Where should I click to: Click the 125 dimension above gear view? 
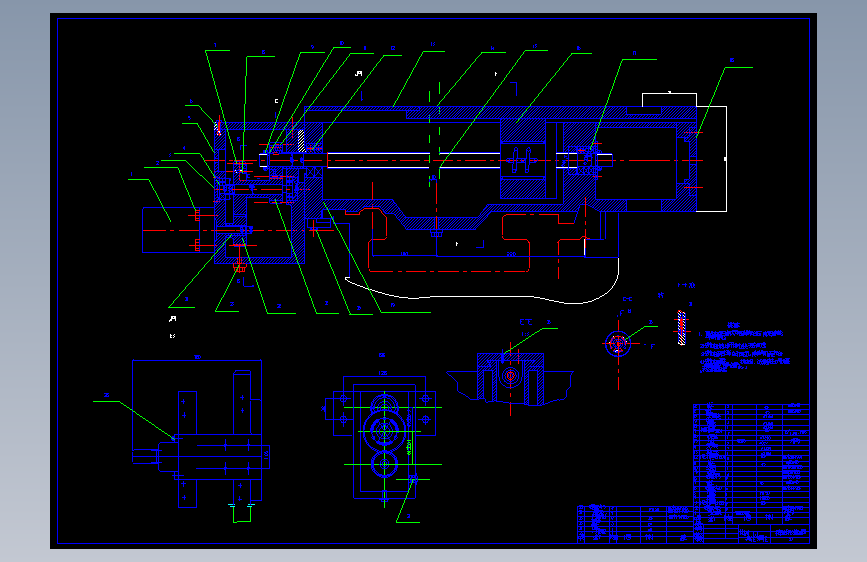click(x=383, y=373)
